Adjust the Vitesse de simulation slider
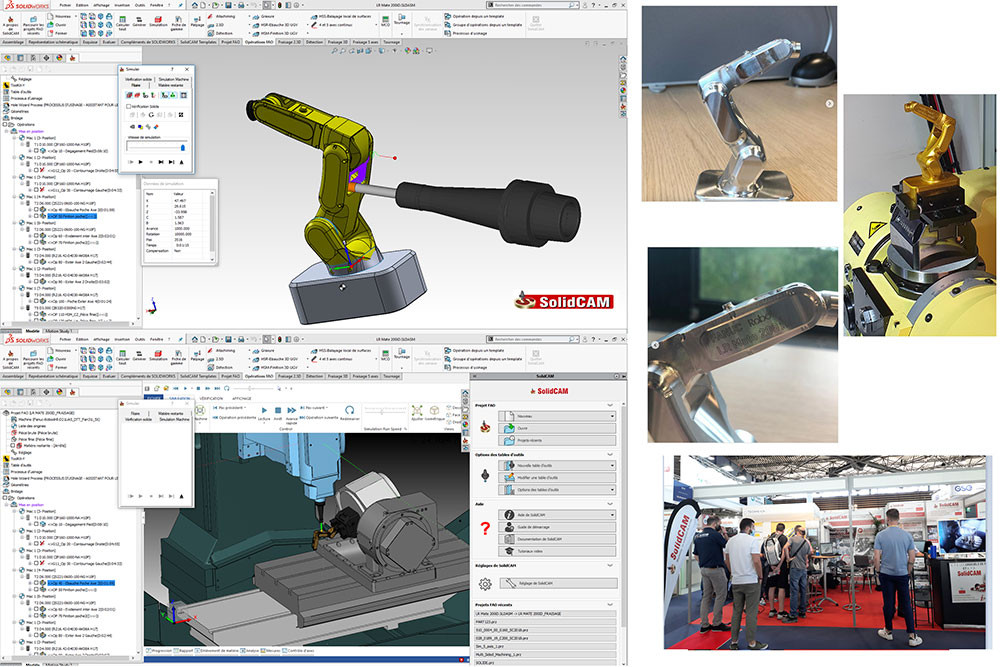1000x667 pixels. coord(181,146)
